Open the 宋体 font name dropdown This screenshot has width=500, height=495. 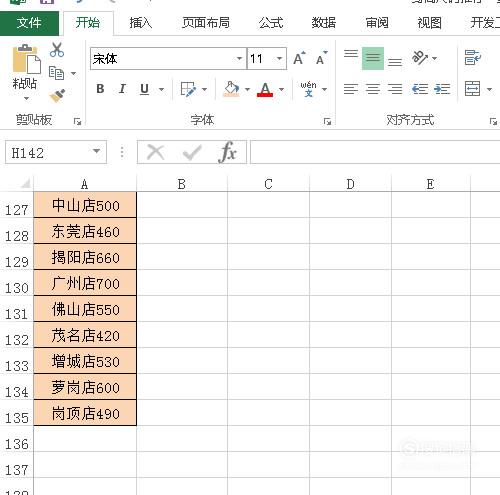tap(239, 59)
